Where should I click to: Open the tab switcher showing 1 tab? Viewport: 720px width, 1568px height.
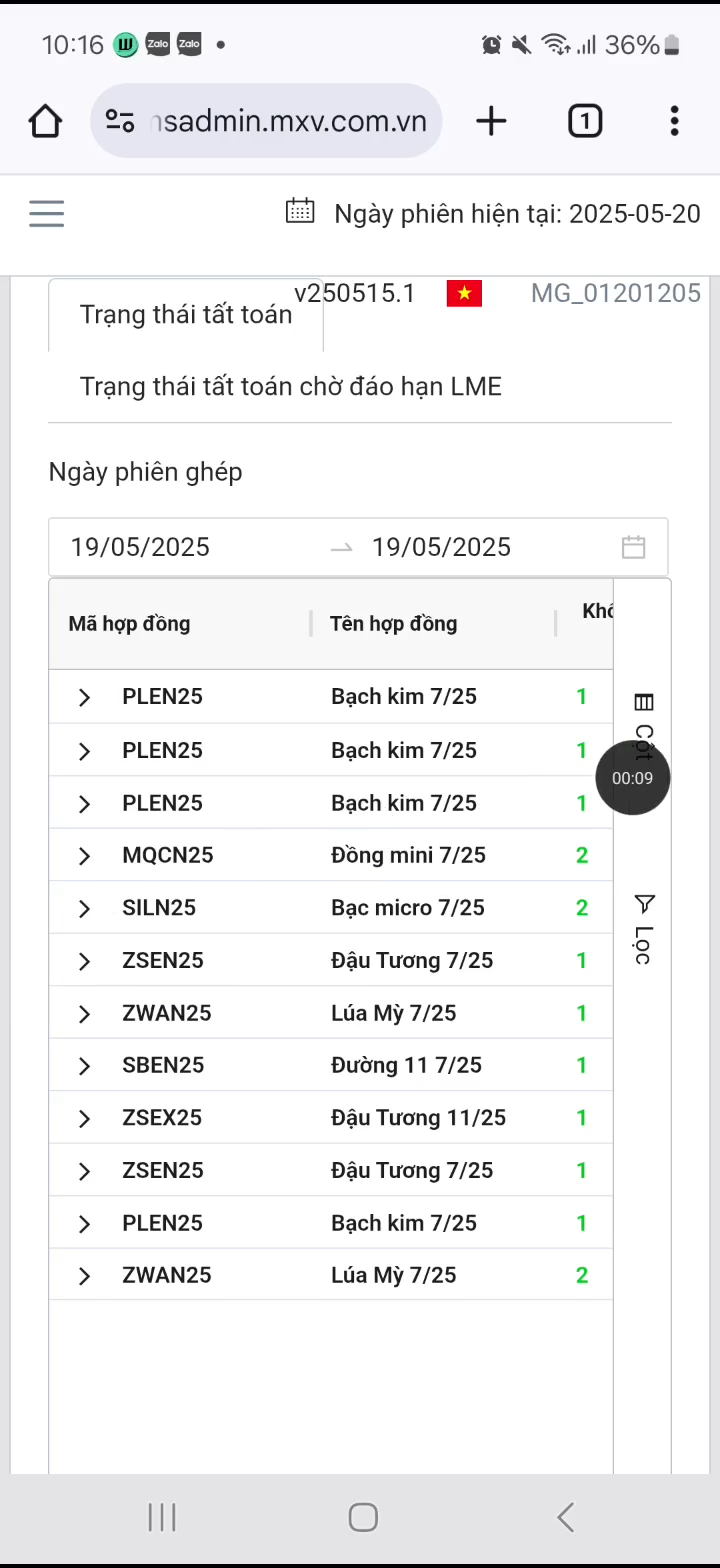pos(585,121)
